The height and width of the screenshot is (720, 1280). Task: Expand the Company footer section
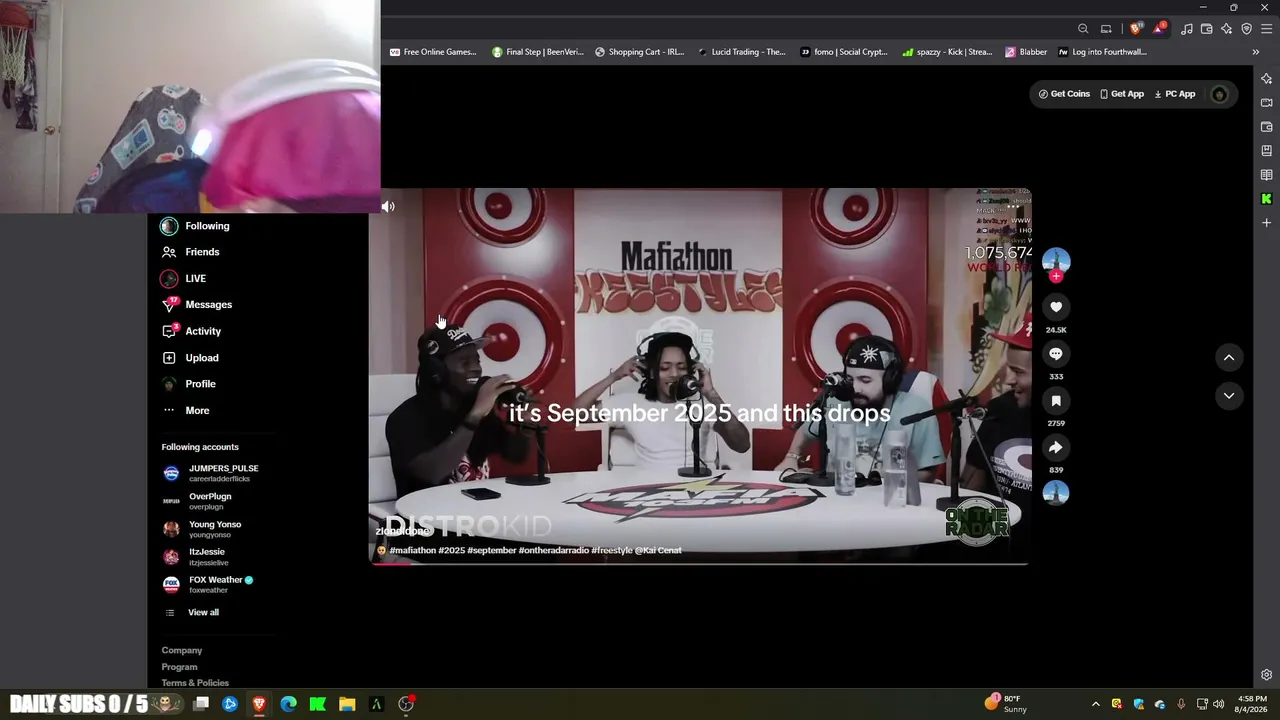182,651
